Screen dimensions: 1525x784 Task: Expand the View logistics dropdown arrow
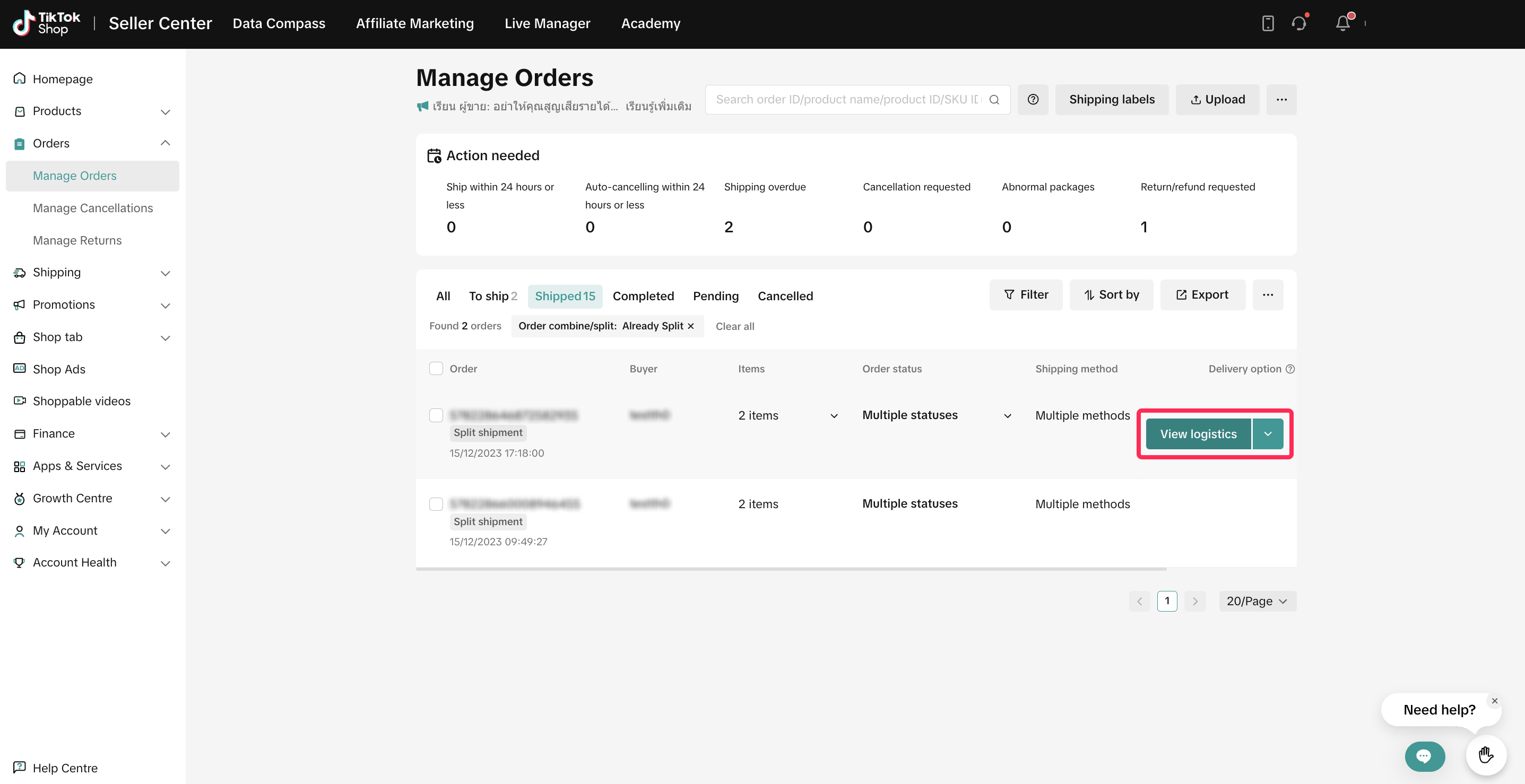pos(1268,434)
